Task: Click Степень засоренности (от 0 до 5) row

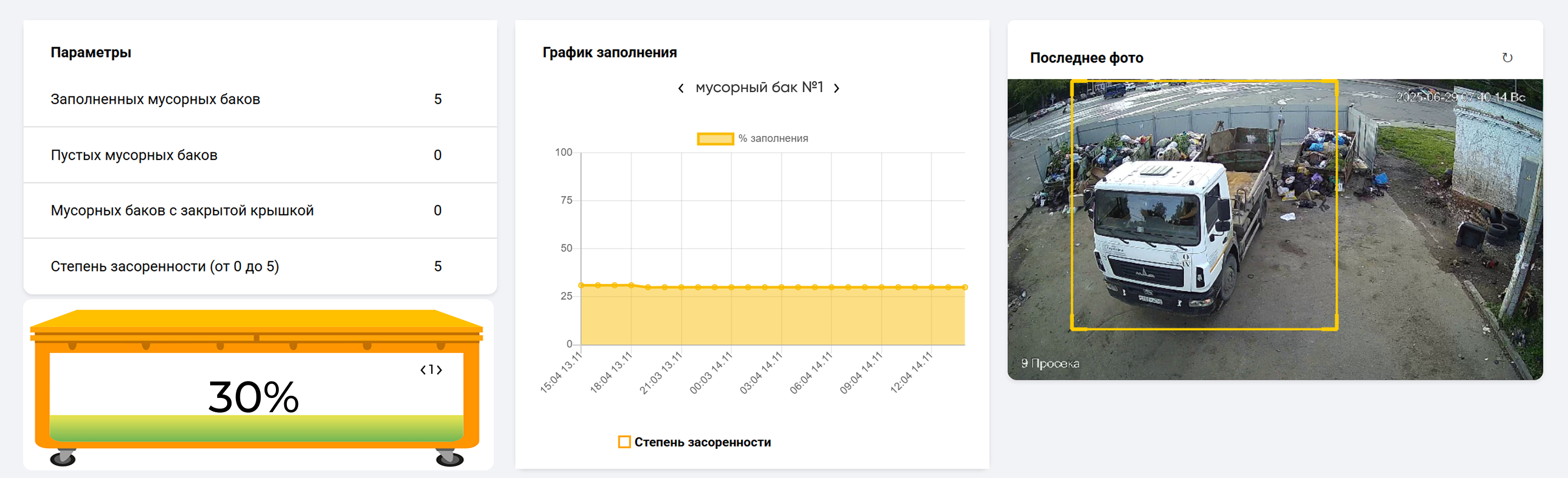Action: click(260, 266)
